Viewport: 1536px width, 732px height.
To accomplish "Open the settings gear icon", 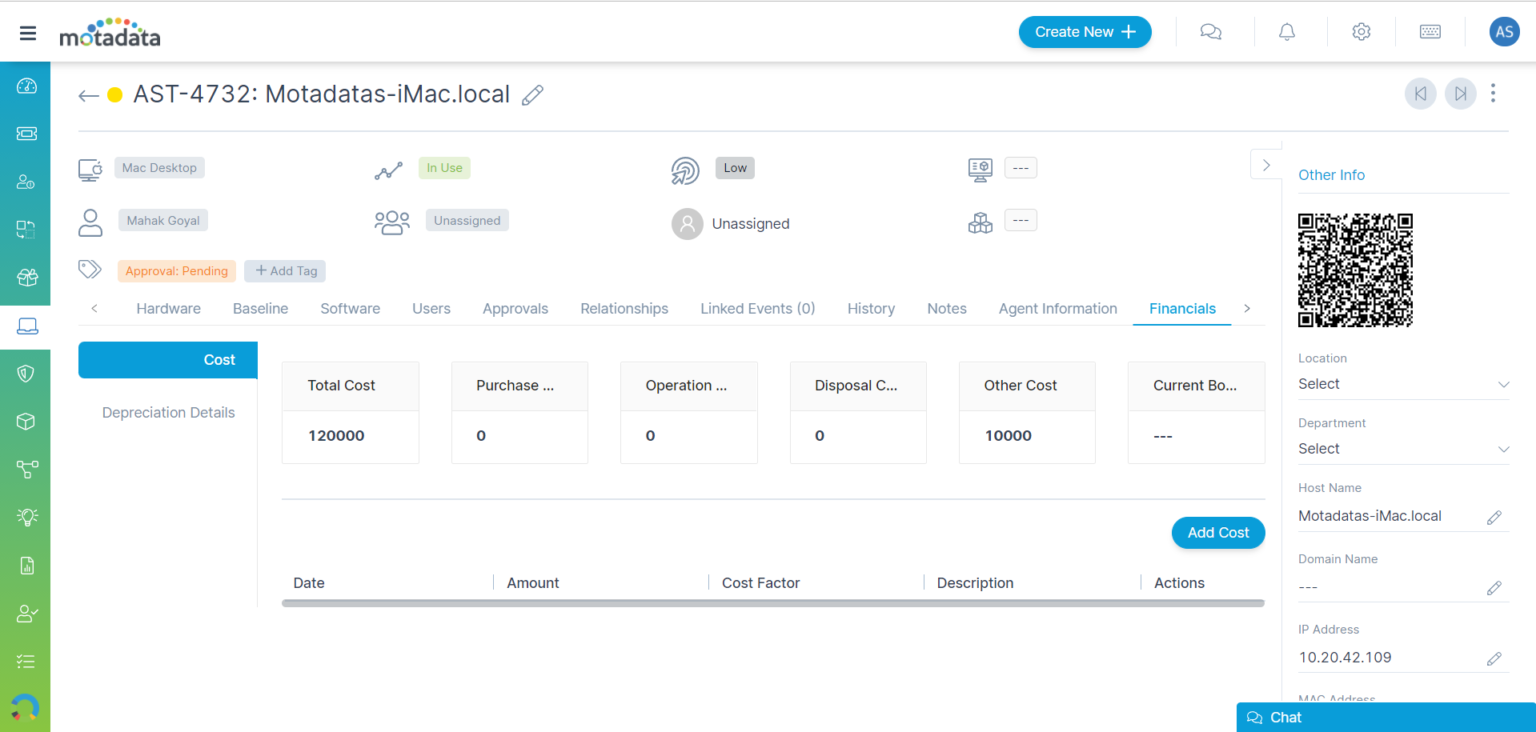I will coord(1361,31).
